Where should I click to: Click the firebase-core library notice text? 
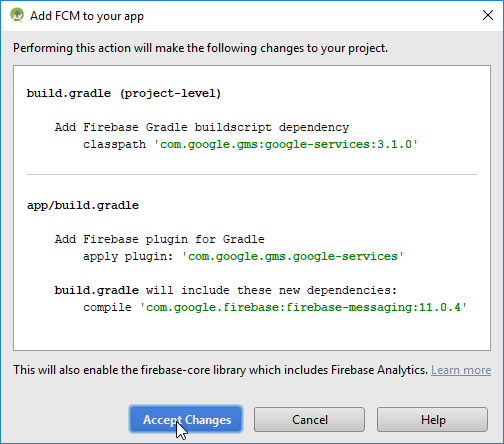tap(220, 370)
